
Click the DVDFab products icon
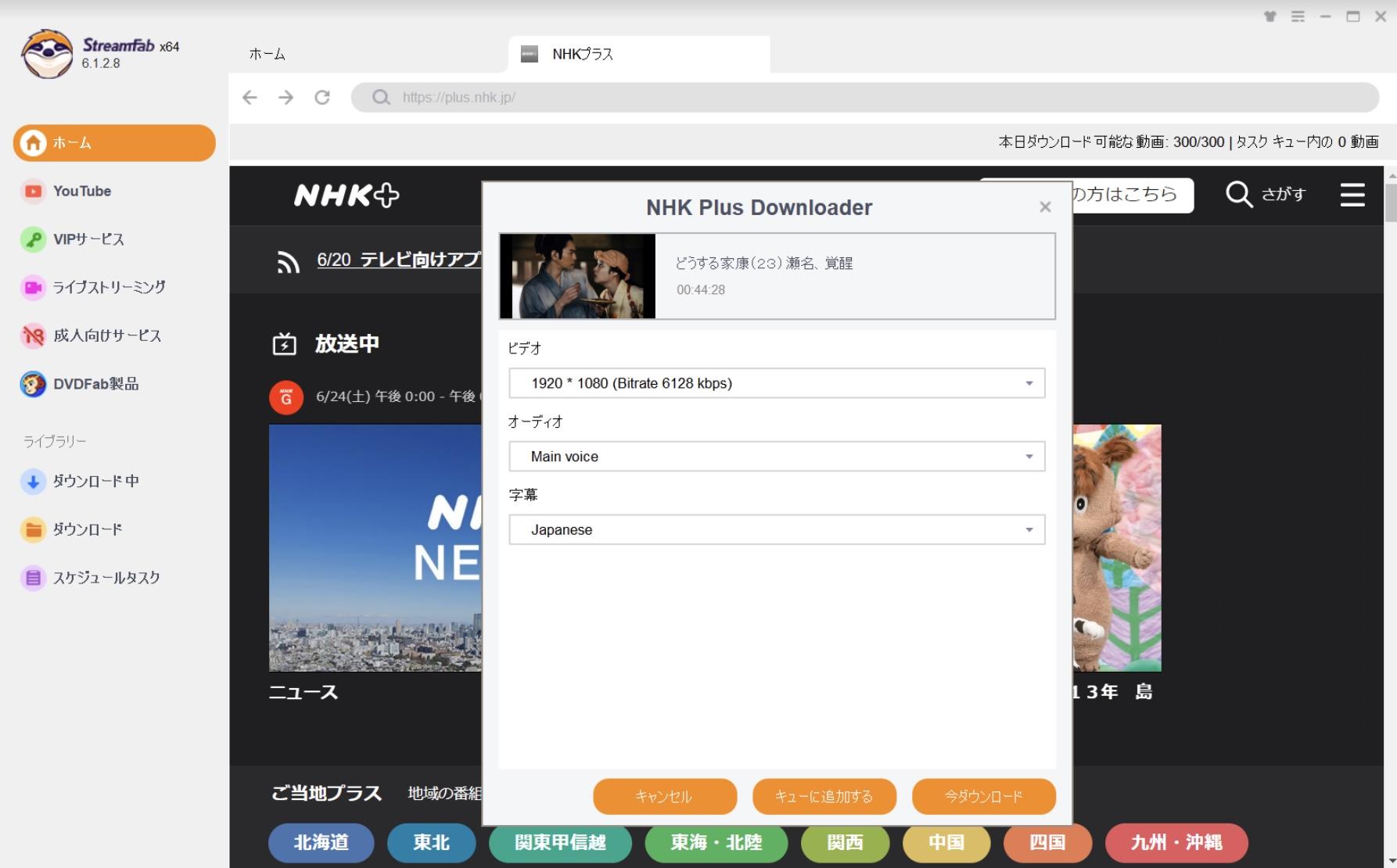33,384
